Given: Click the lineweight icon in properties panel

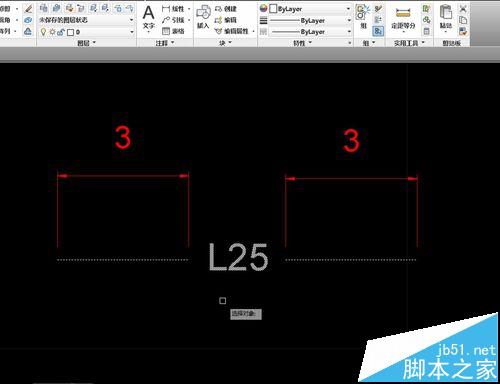Looking at the screenshot, I should pyautogui.click(x=263, y=20).
